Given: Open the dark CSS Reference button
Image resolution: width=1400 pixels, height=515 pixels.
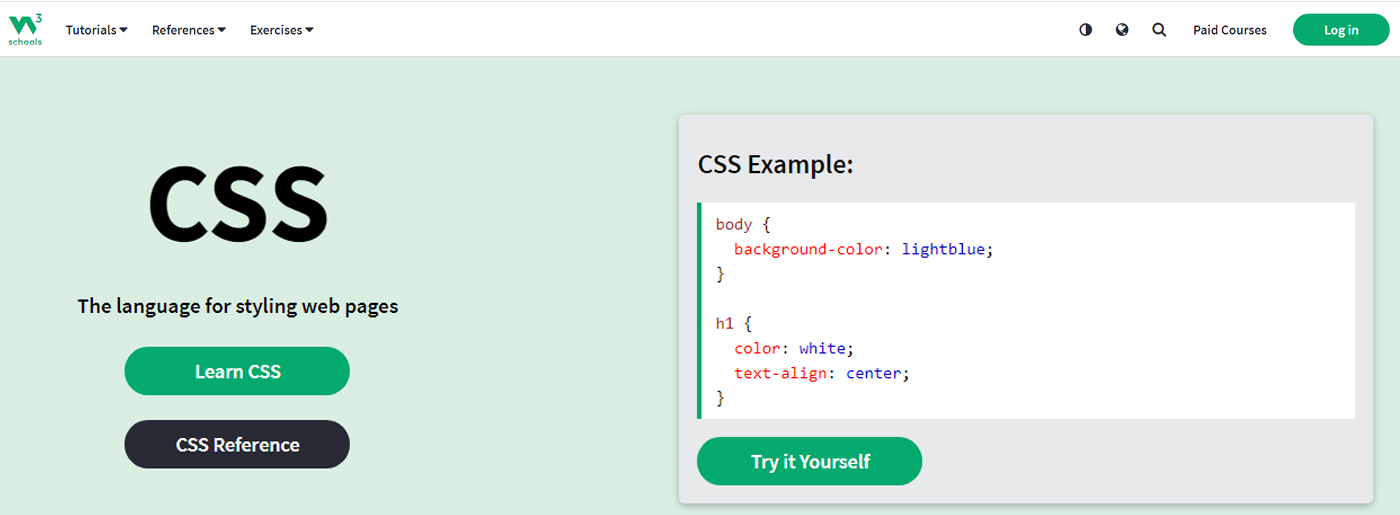Looking at the screenshot, I should click(237, 445).
